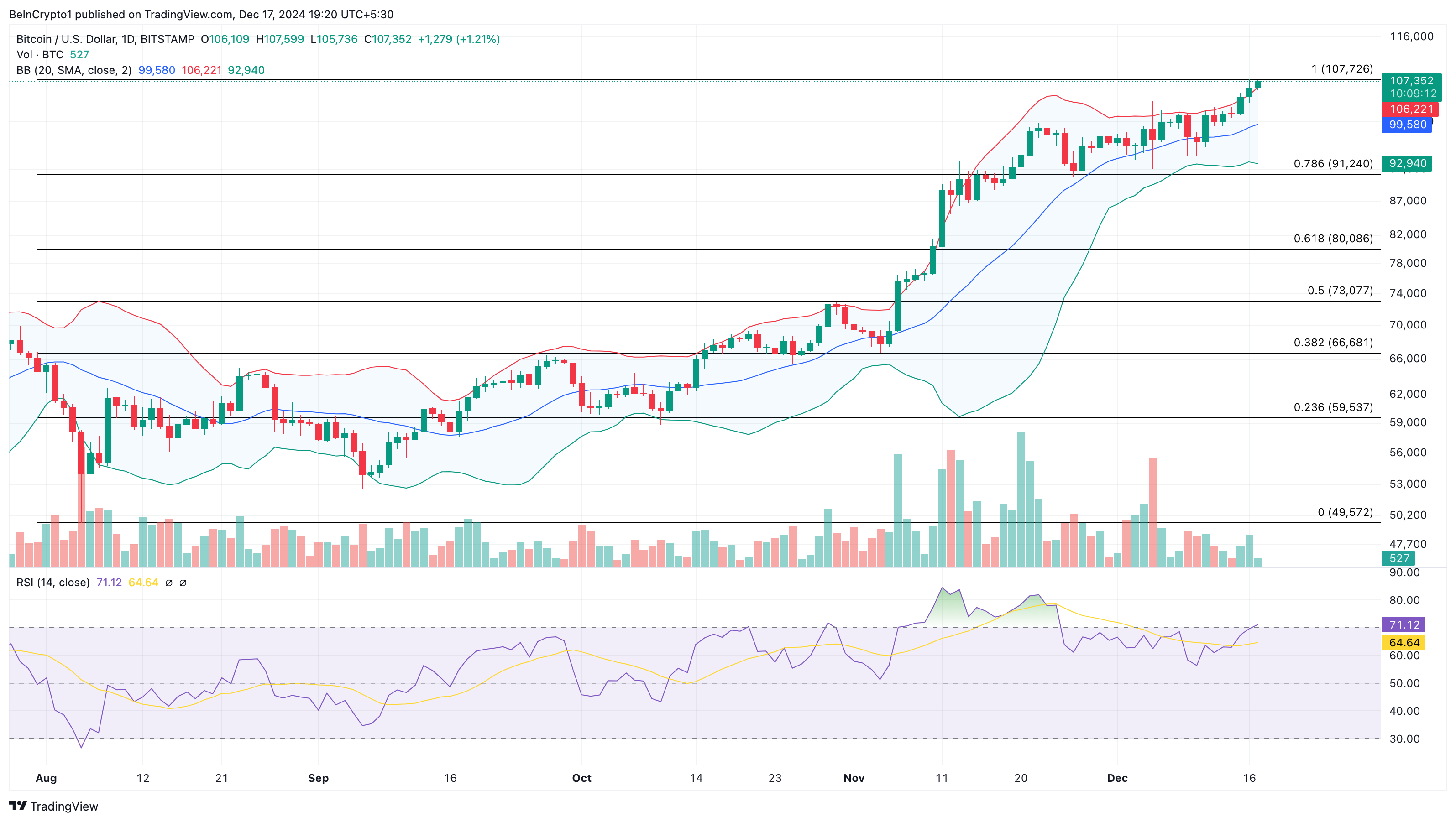The image size is (1456, 822).
Task: Click the 527 volume tag on price axis
Action: [x=1399, y=558]
